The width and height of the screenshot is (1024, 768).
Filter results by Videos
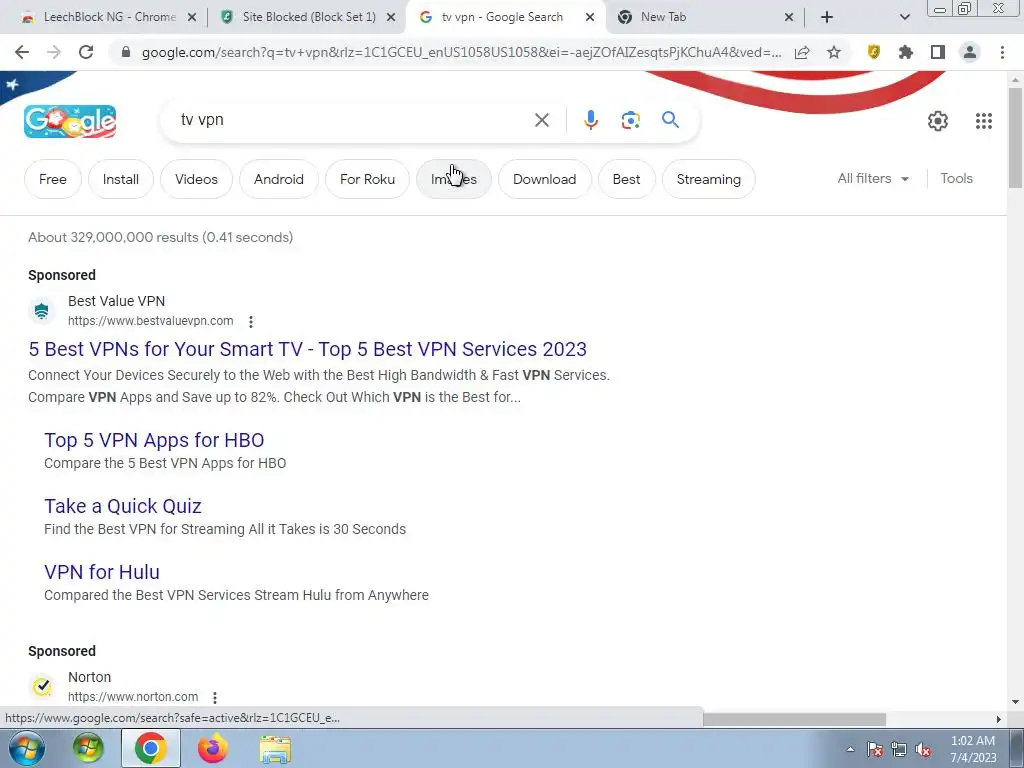197,179
